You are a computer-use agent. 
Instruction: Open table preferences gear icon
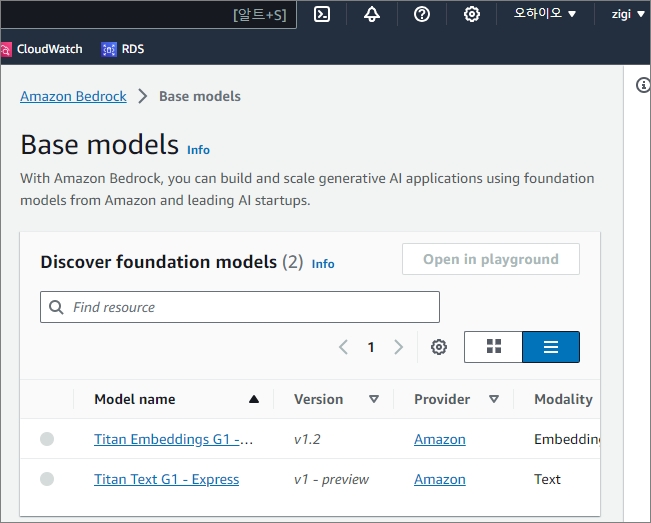[x=439, y=347]
